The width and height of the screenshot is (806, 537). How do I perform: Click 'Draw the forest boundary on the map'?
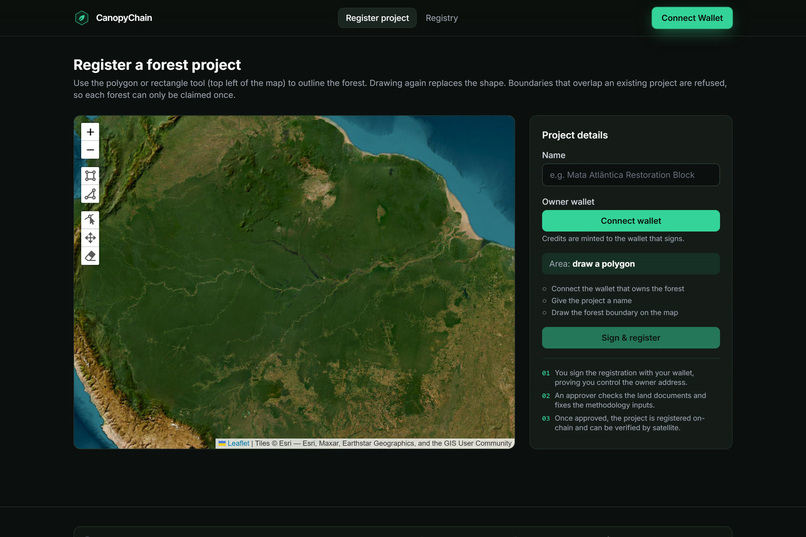click(614, 312)
